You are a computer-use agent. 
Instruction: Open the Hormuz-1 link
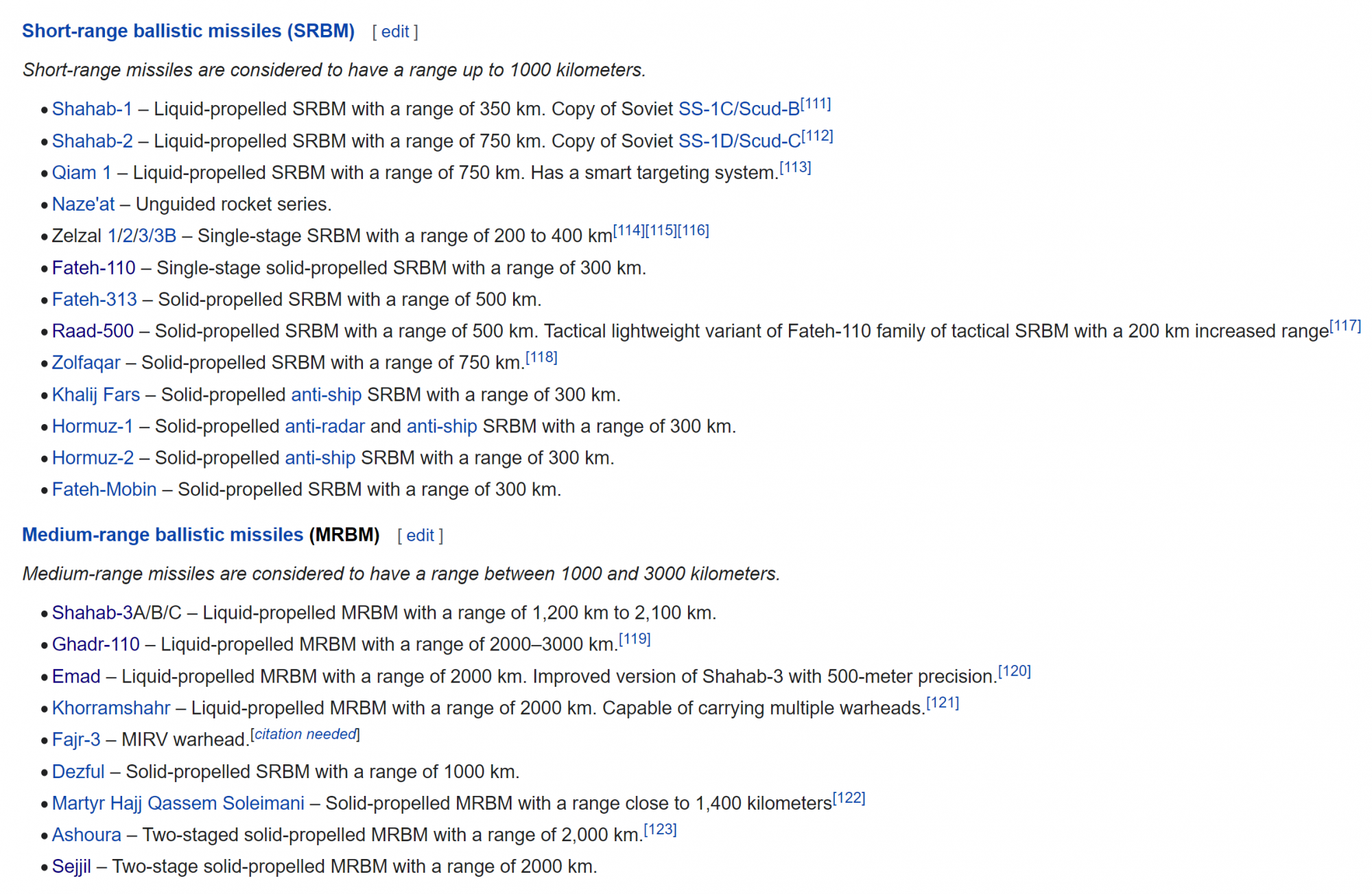(93, 426)
